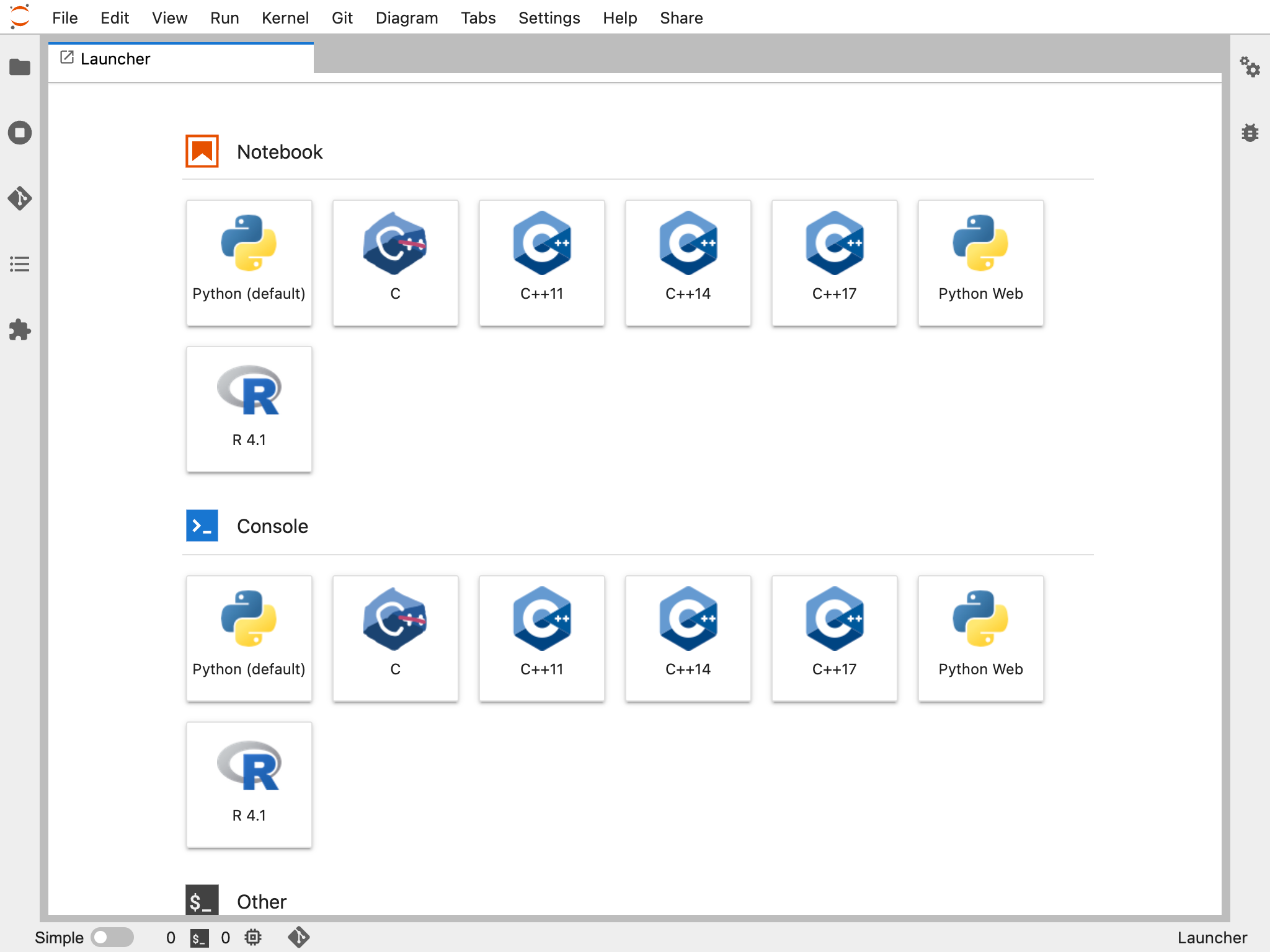The height and width of the screenshot is (952, 1270).
Task: Create a C++14 notebook
Action: (x=688, y=263)
